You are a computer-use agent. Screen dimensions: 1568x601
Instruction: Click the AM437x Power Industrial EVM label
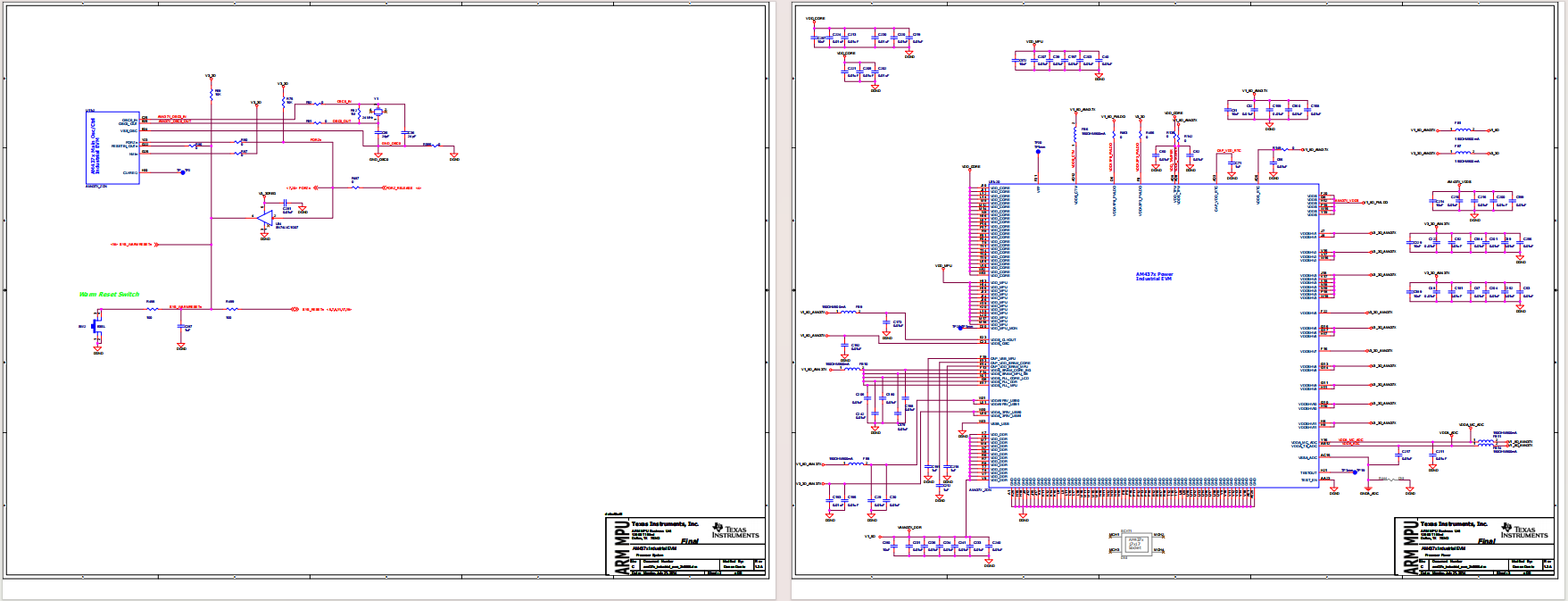tap(1154, 277)
